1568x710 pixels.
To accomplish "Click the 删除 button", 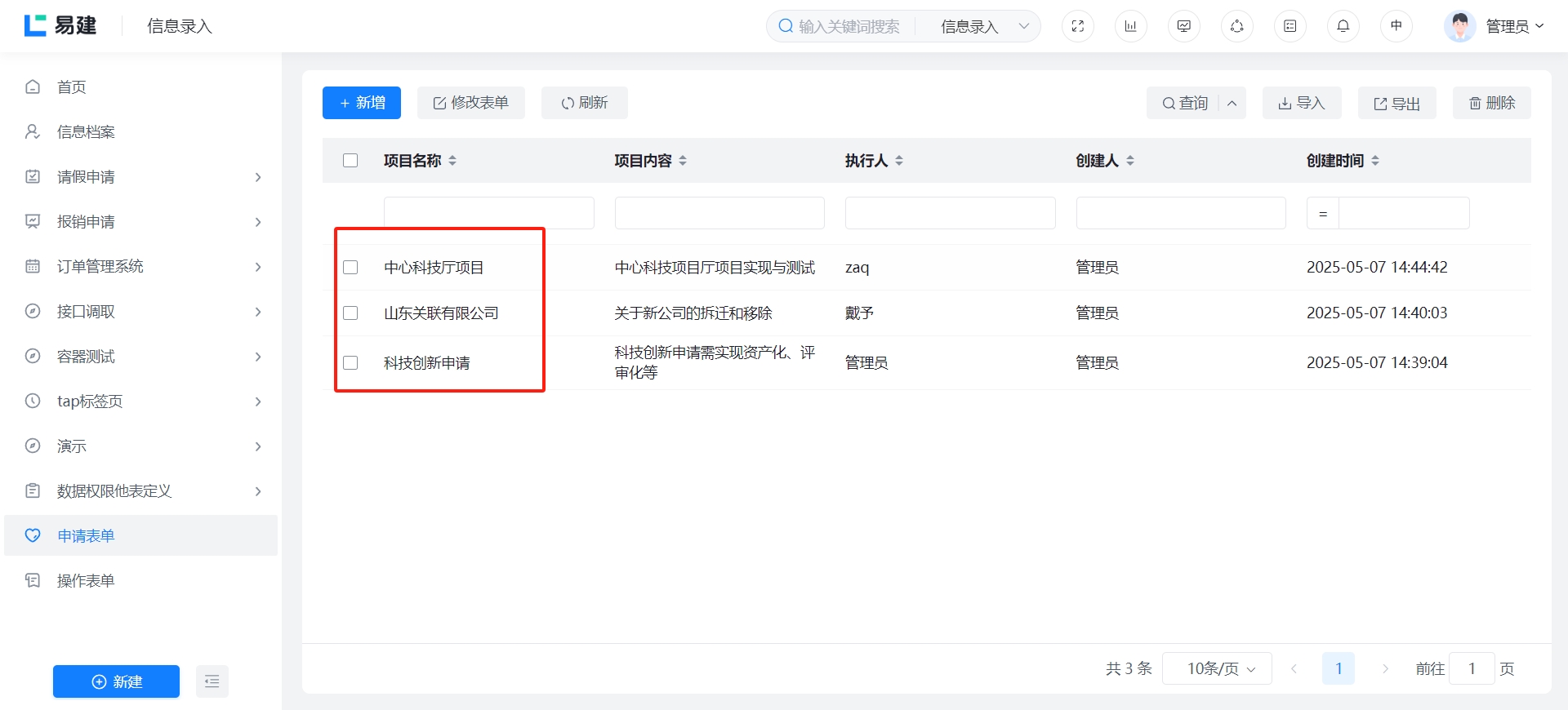I will [x=1492, y=103].
